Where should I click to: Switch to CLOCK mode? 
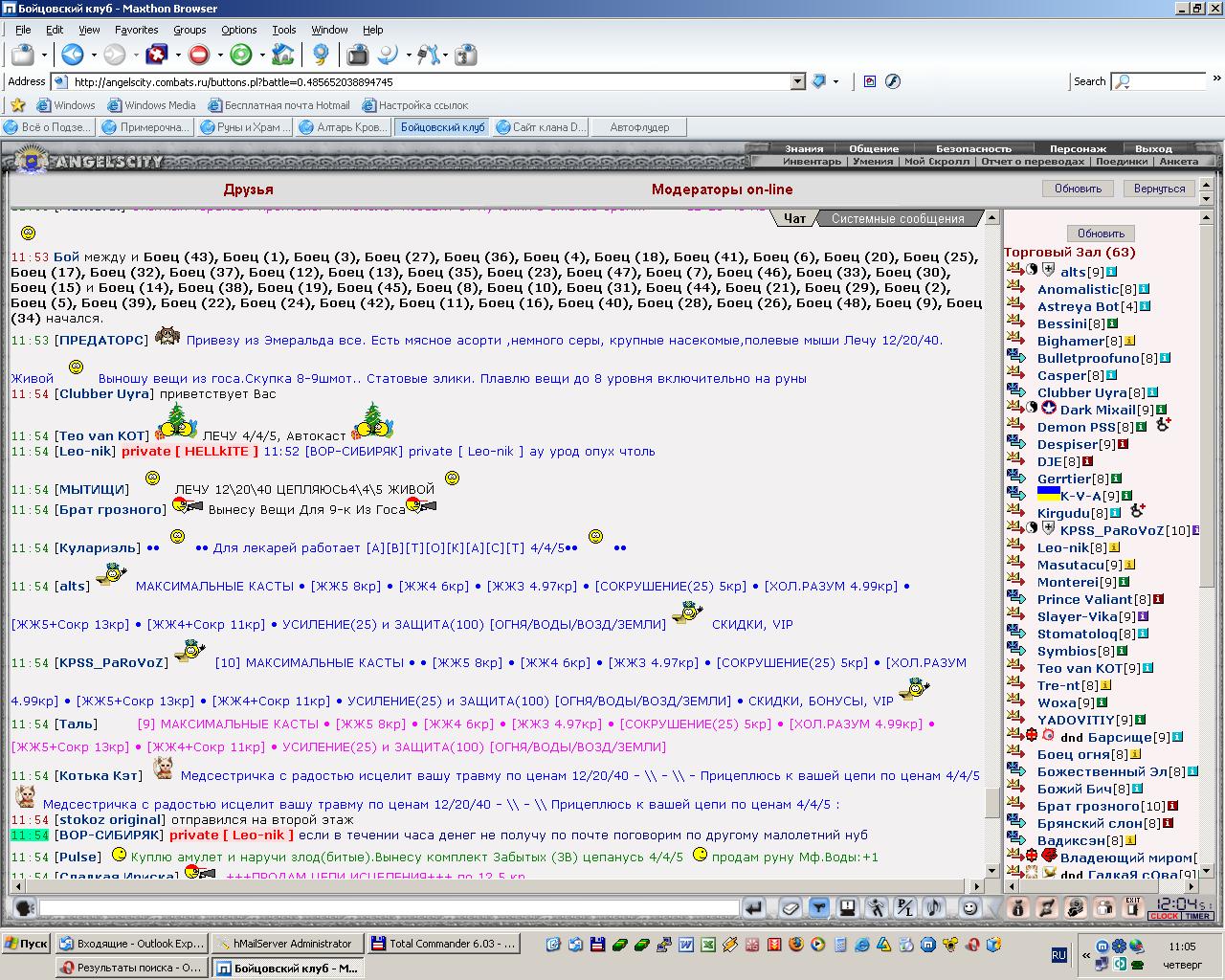(1164, 916)
